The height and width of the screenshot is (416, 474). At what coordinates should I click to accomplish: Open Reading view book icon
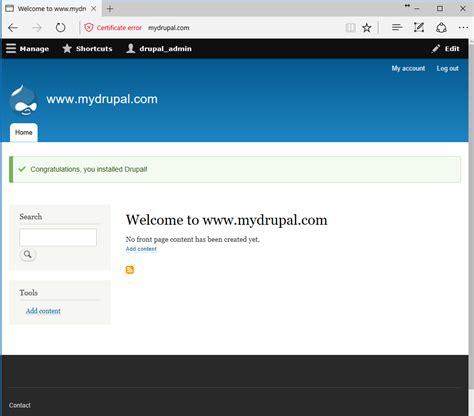[350, 28]
